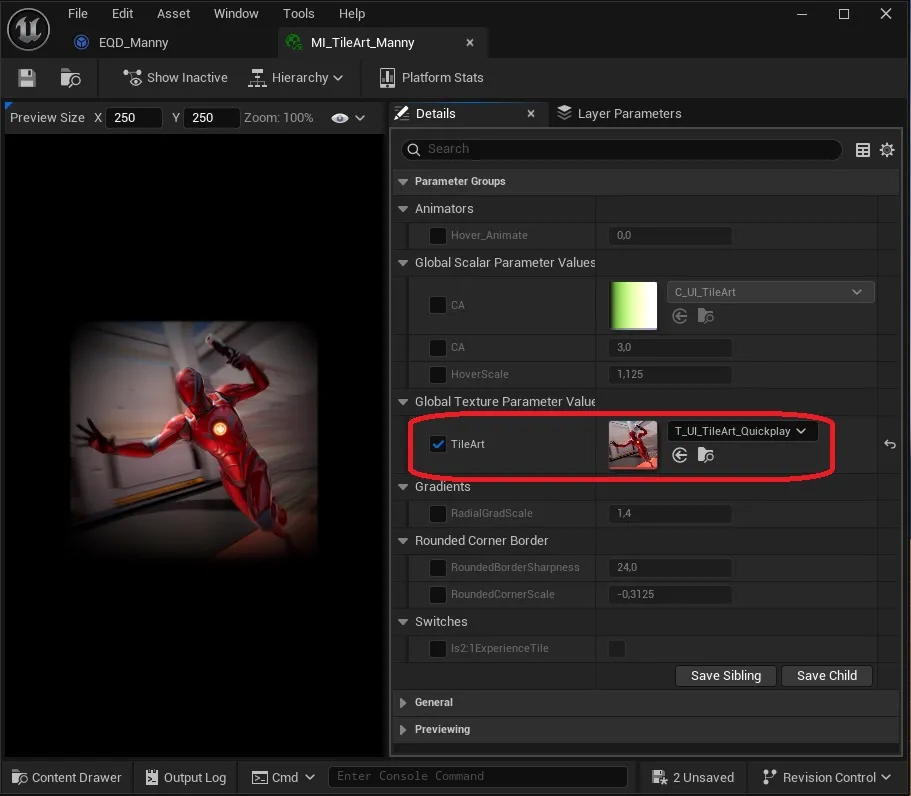This screenshot has width=911, height=796.
Task: Click the HoverScale value field
Action: (670, 374)
